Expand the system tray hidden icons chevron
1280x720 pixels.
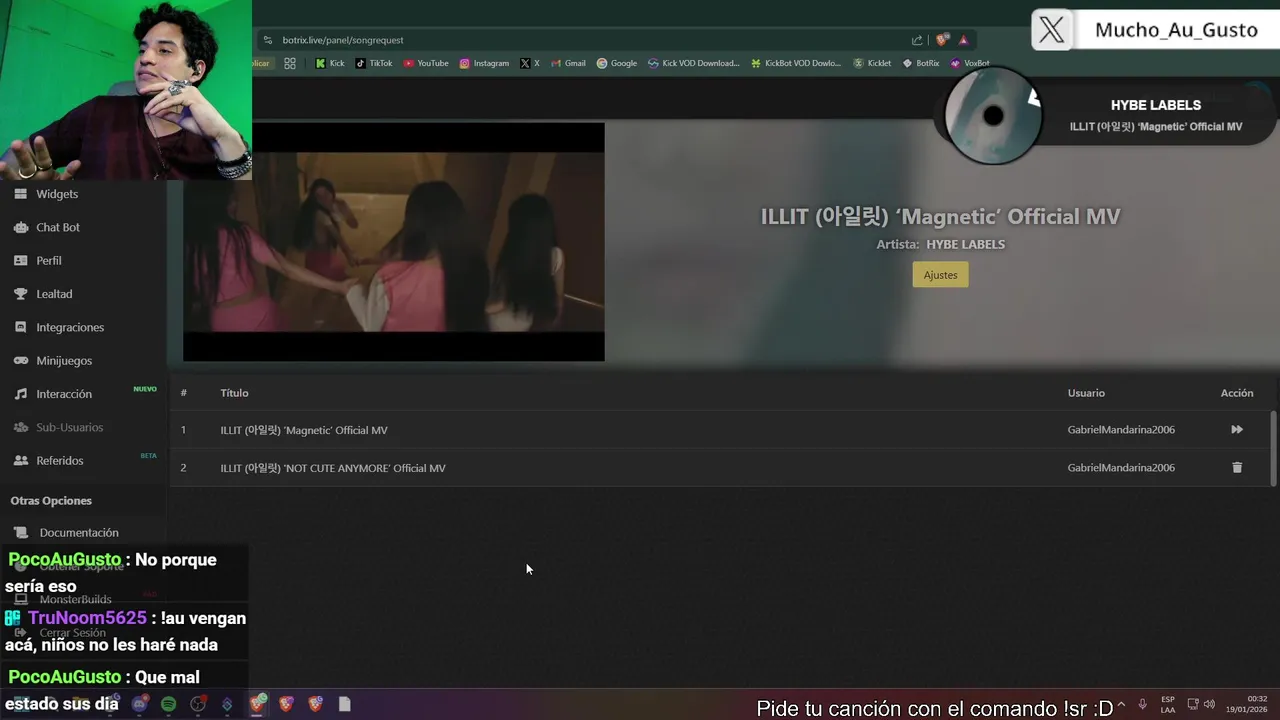(x=1121, y=704)
